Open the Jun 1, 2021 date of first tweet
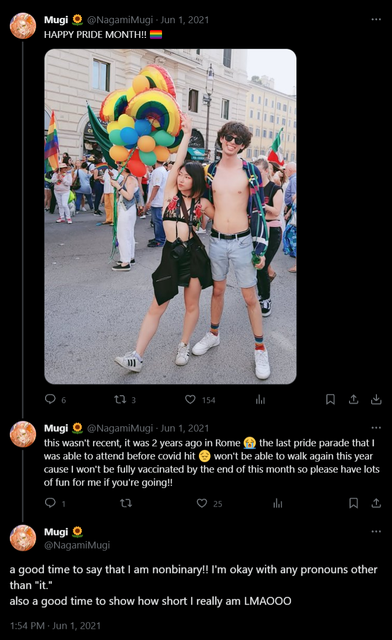Image resolution: width=392 pixels, height=640 pixels. [185, 20]
